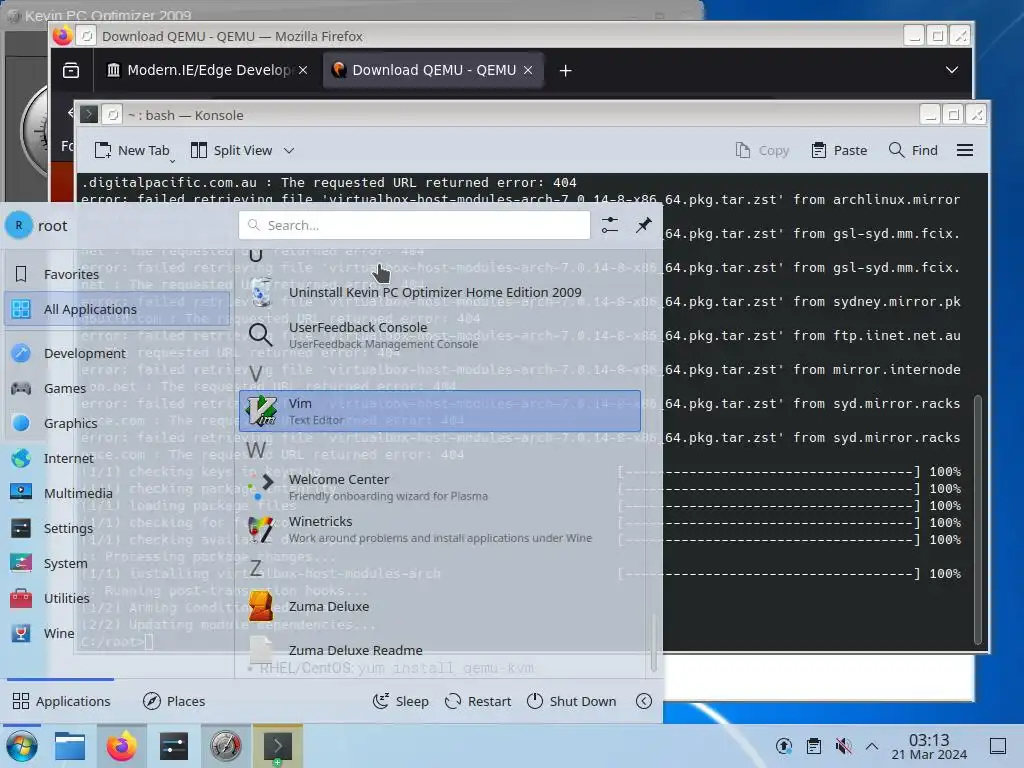Launch Zuma Deluxe
This screenshot has height=768, width=1024.
click(440, 606)
